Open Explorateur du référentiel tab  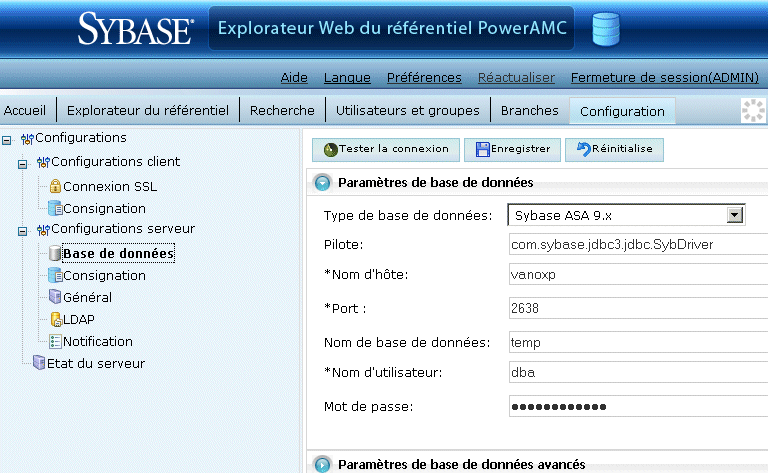(x=148, y=111)
